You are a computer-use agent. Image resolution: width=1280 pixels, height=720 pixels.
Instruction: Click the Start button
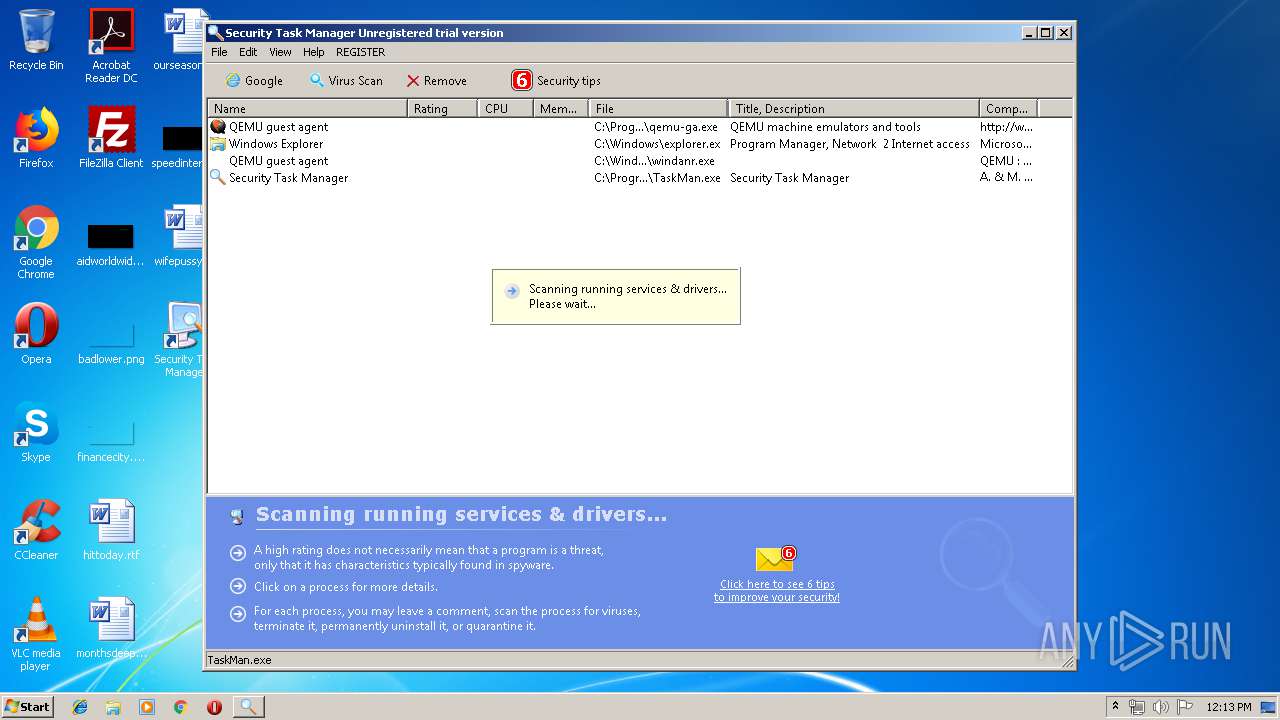(27, 707)
